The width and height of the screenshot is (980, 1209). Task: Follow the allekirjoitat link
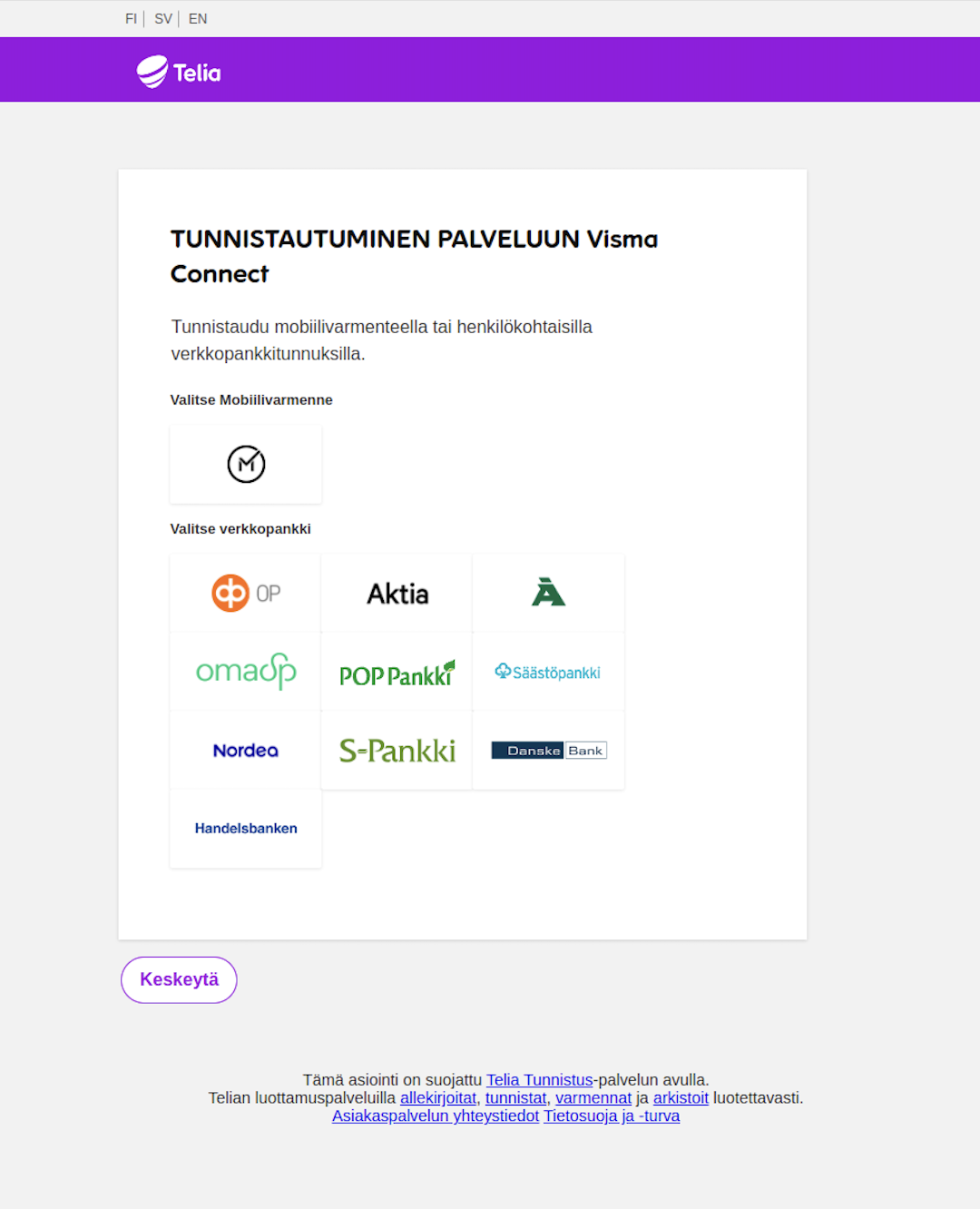438,1098
